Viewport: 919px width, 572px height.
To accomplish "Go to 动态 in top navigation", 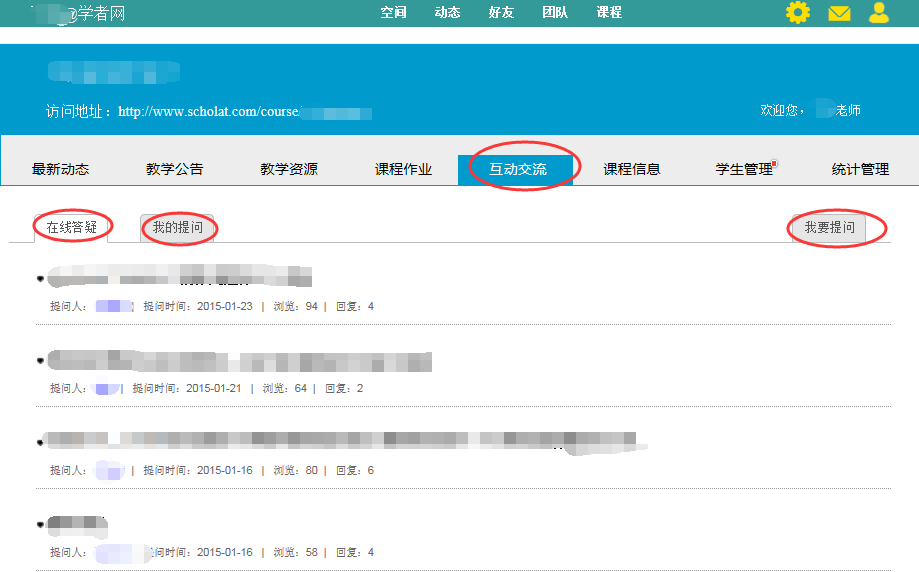I will click(x=448, y=13).
